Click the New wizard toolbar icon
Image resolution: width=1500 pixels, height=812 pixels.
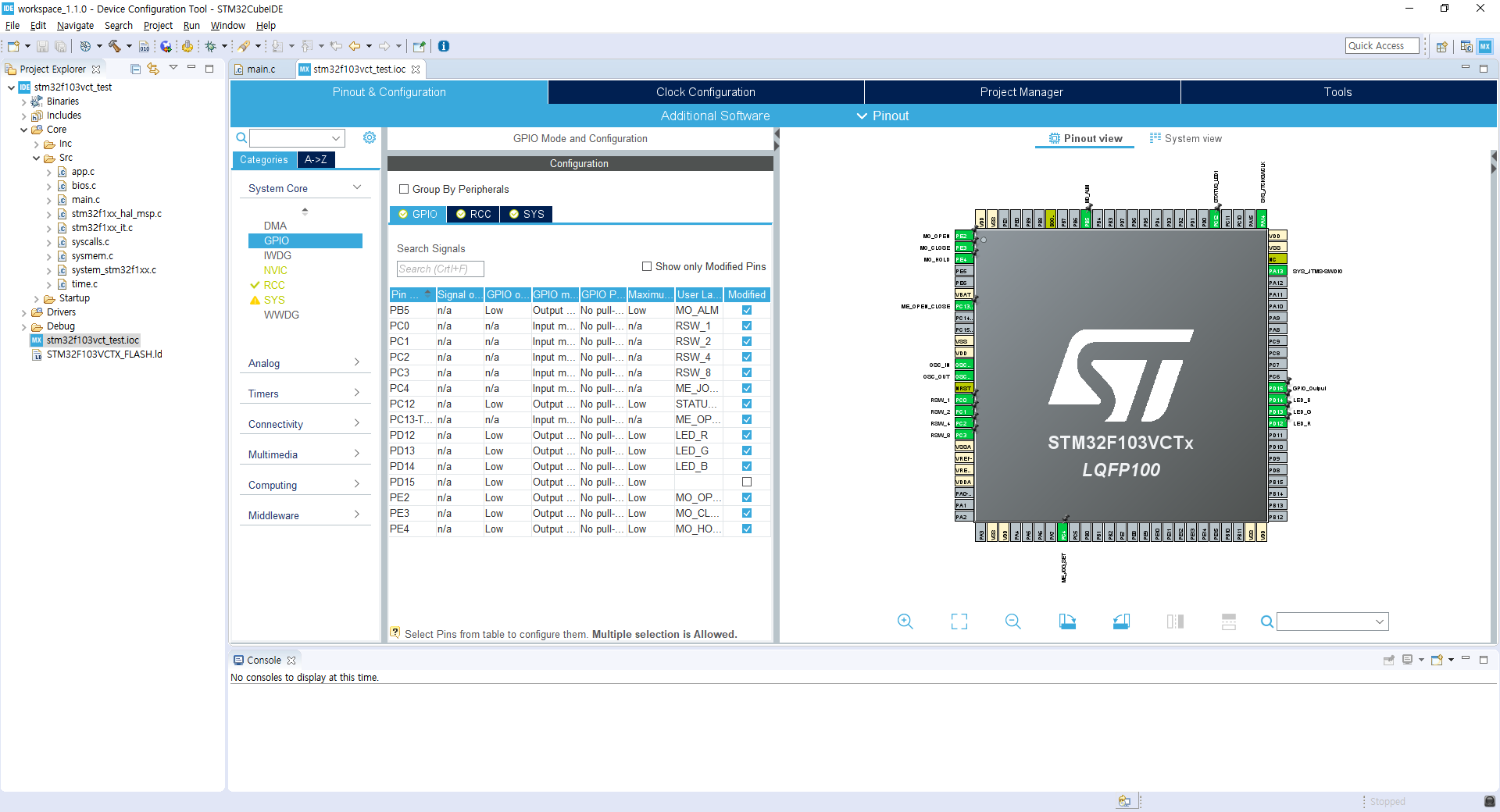[13, 46]
